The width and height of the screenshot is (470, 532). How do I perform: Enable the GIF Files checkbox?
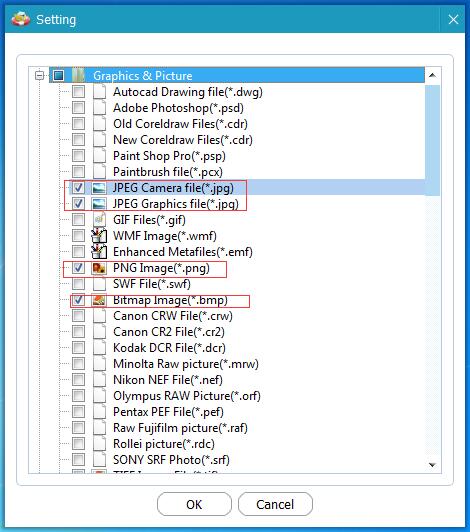[78, 220]
